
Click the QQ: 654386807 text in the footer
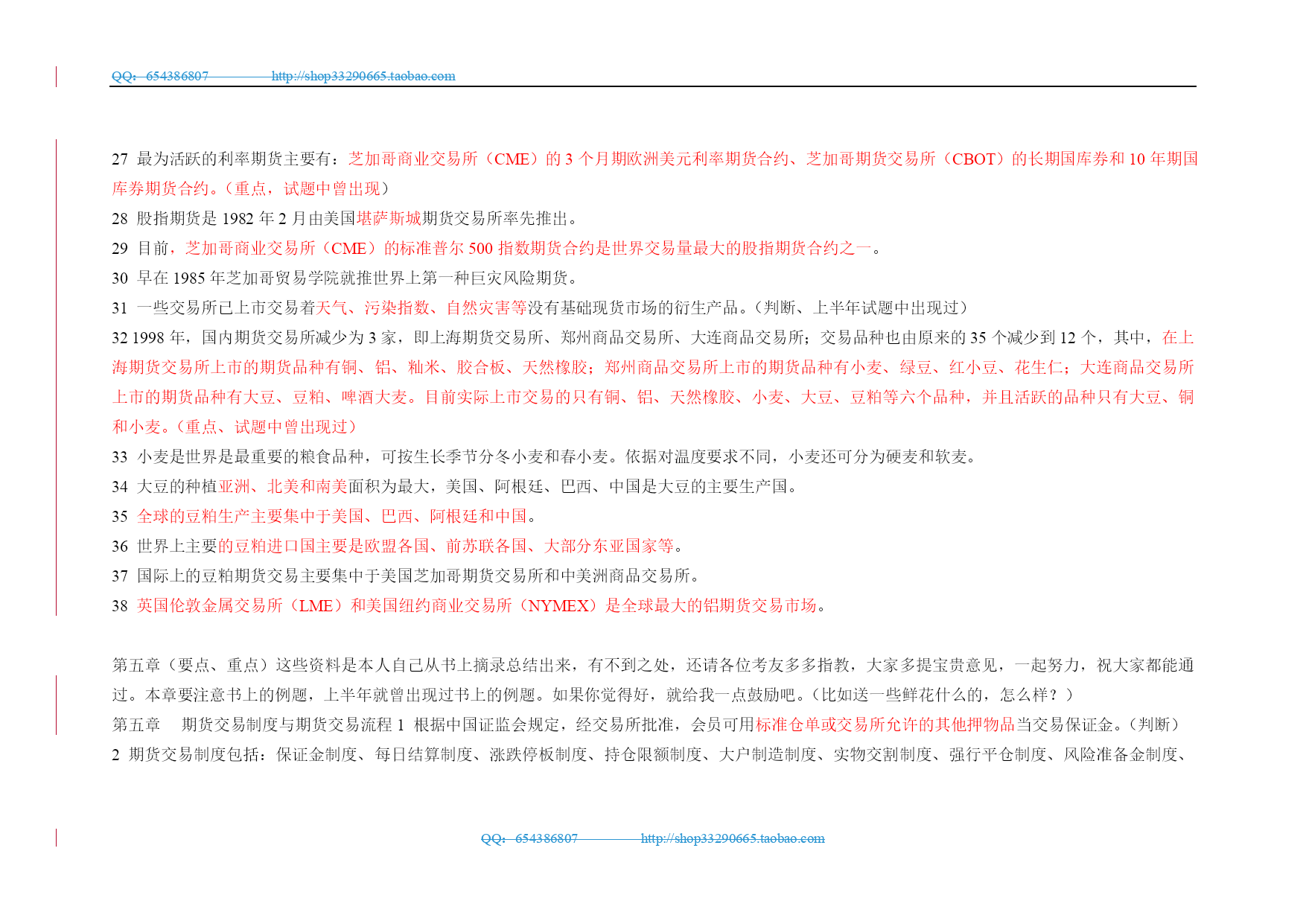(x=529, y=838)
